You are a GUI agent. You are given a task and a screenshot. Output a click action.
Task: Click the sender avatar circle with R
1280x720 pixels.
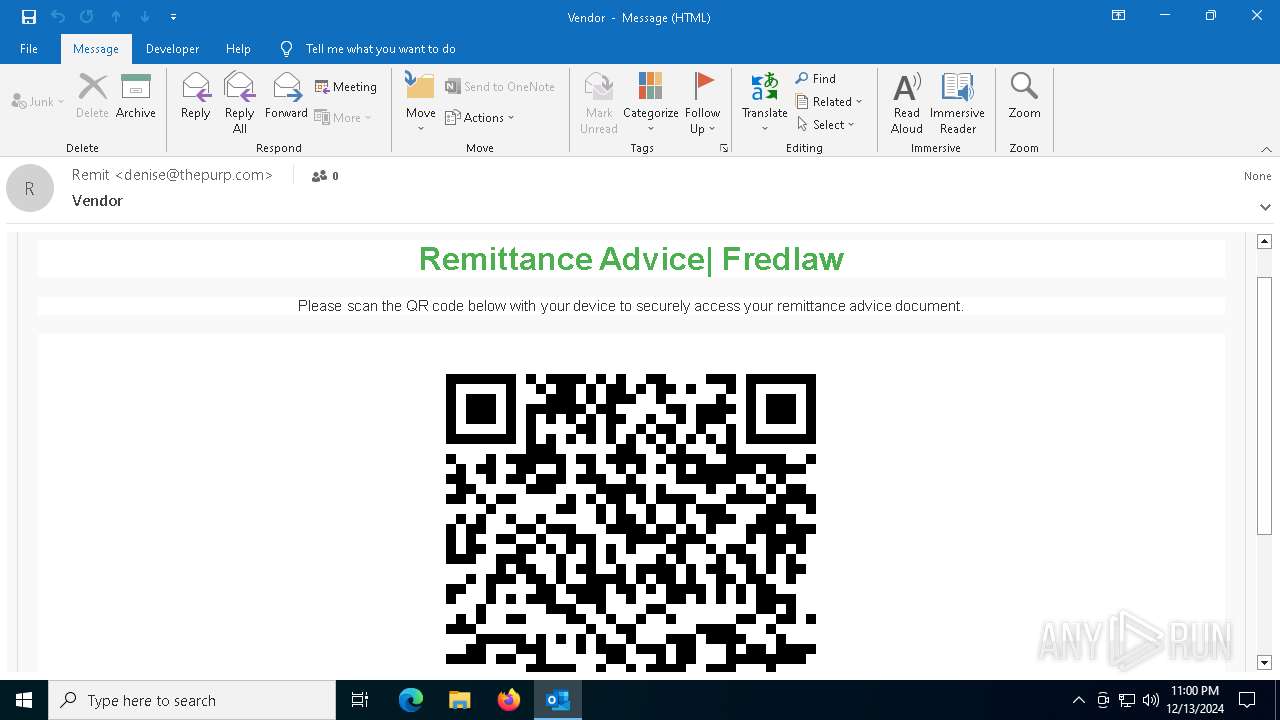click(x=30, y=188)
